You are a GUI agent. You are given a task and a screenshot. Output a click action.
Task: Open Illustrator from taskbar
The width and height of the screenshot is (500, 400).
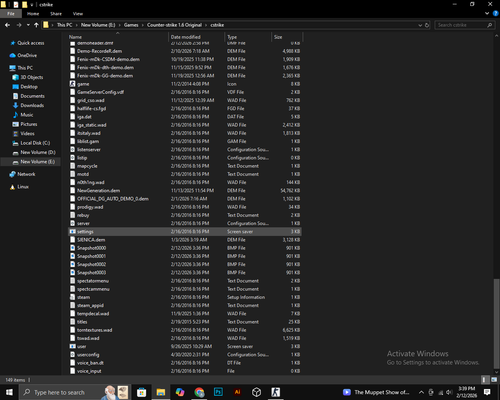(x=237, y=392)
